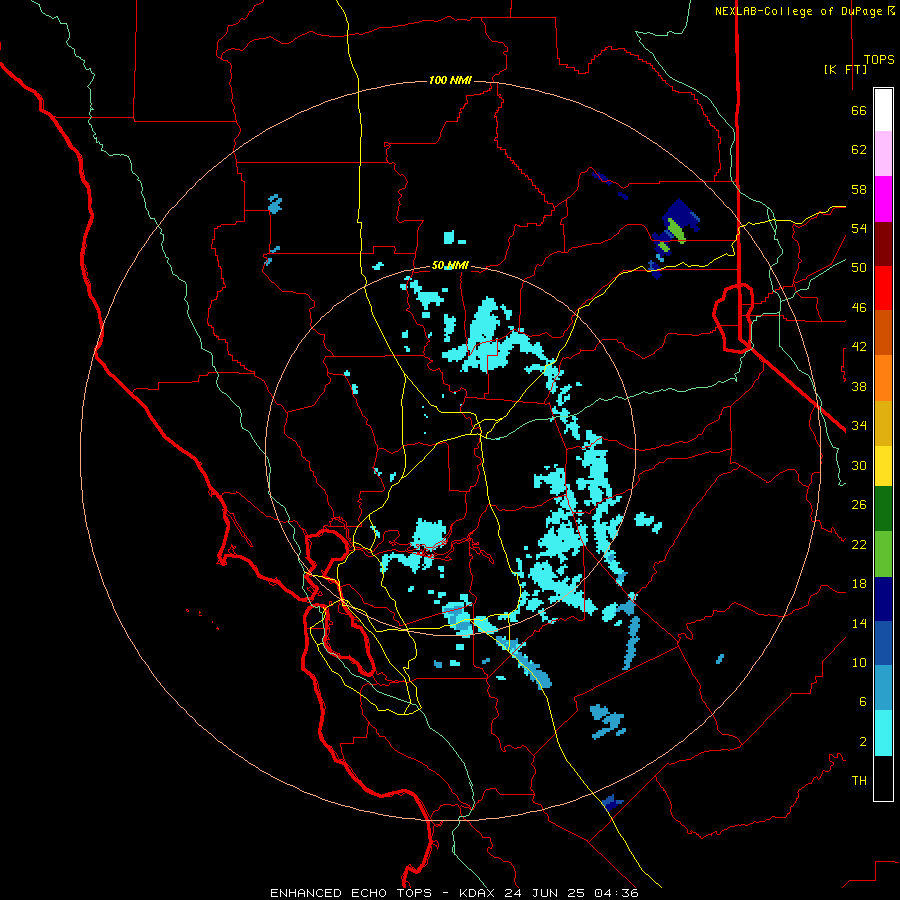Click the 54 scale value
The image size is (900, 900).
tap(859, 228)
